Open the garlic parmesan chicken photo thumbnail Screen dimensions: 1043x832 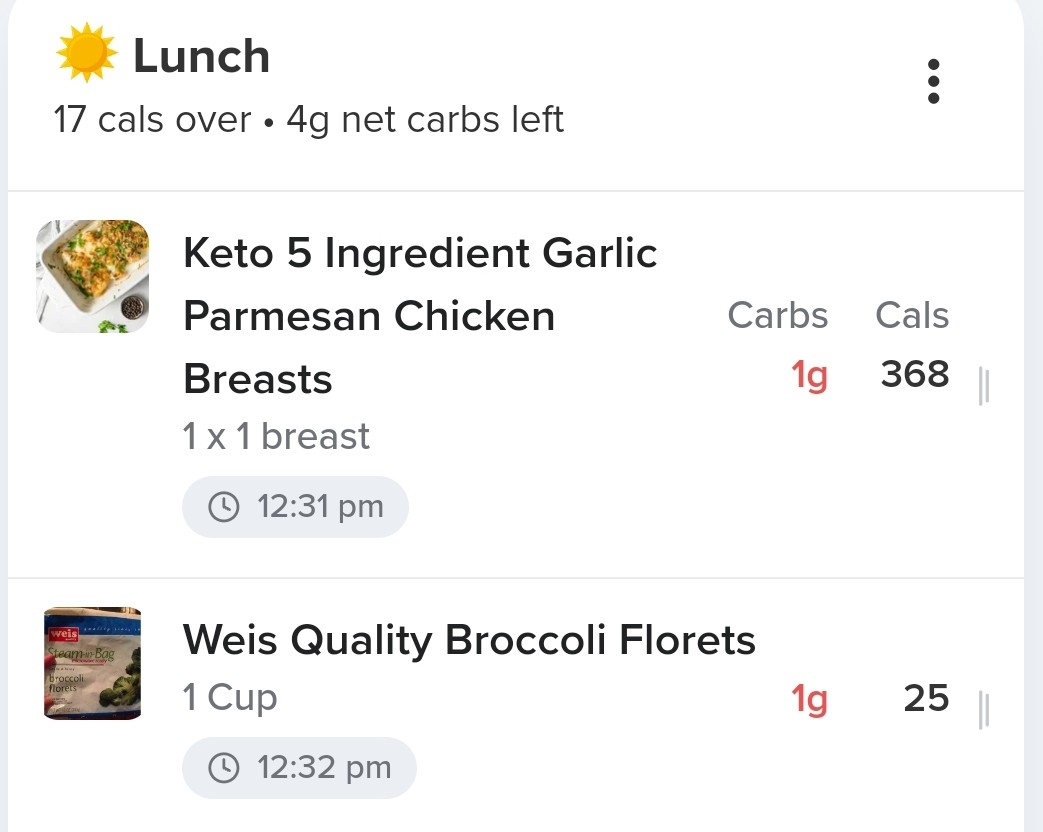click(92, 276)
